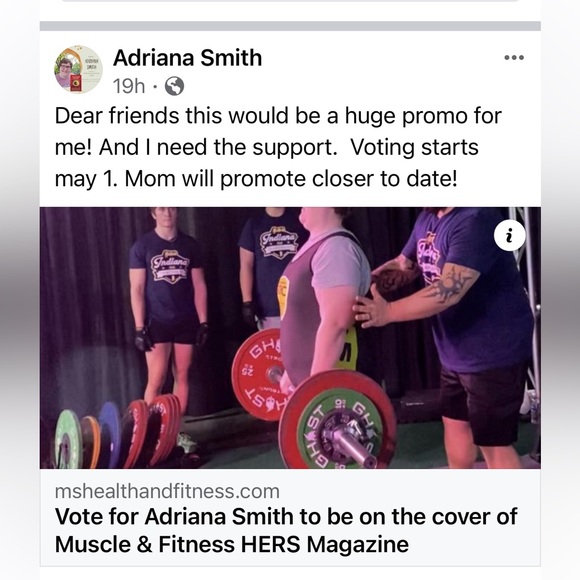
Task: Click the red Ghost barbell plate
Action: click(x=260, y=374)
